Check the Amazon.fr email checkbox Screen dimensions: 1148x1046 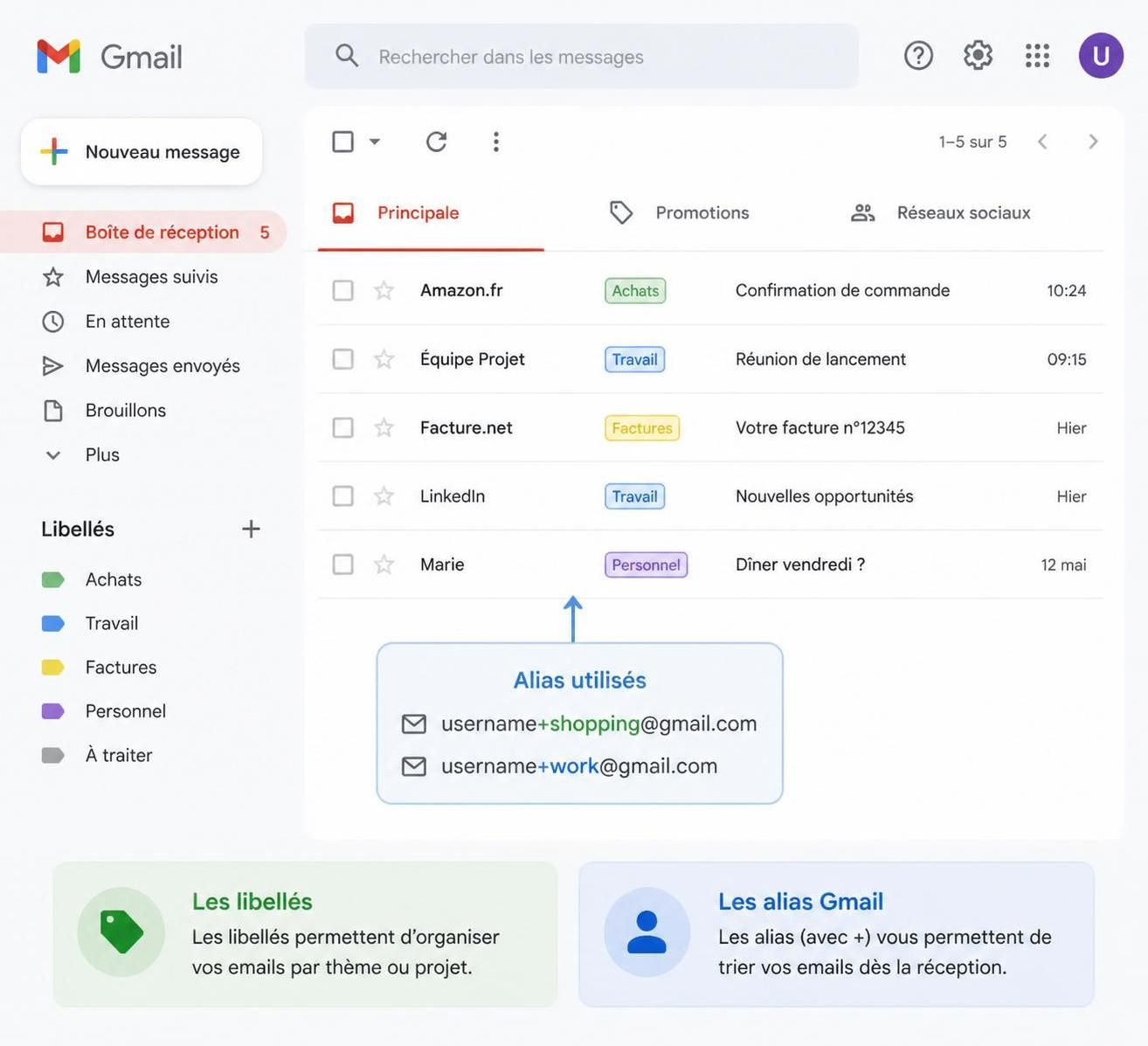[343, 290]
